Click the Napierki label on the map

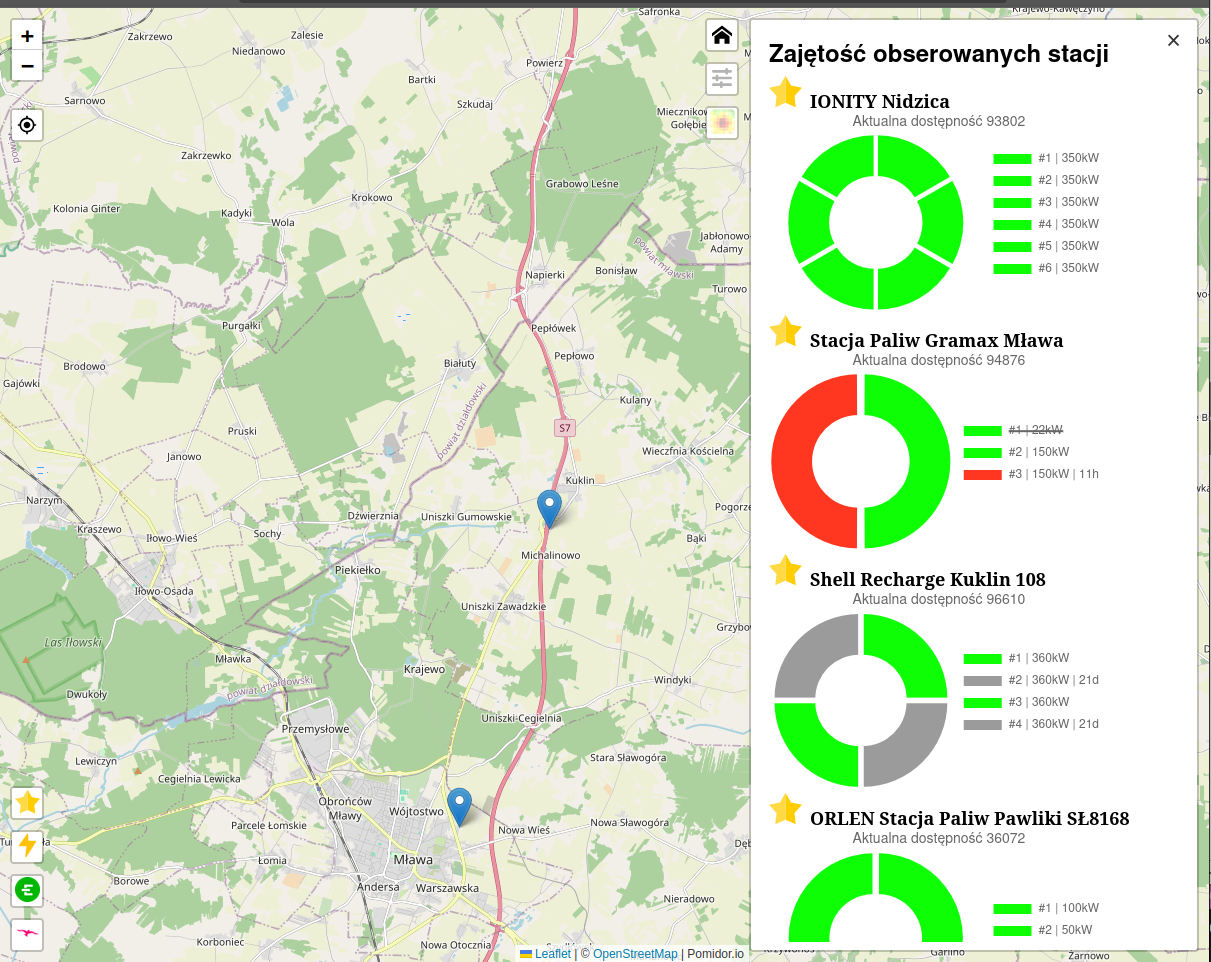click(545, 274)
